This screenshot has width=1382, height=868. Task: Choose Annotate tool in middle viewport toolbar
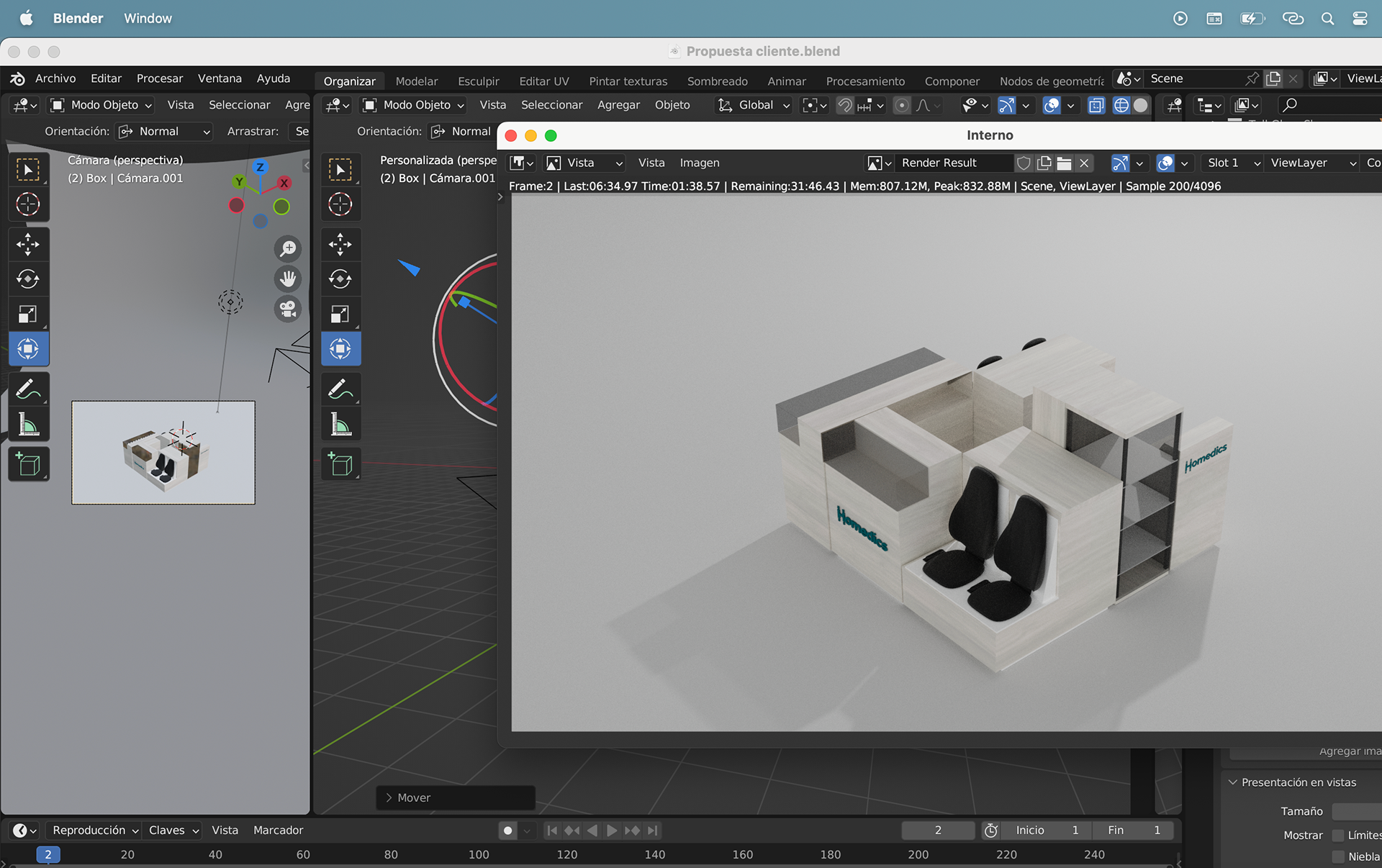pyautogui.click(x=340, y=389)
